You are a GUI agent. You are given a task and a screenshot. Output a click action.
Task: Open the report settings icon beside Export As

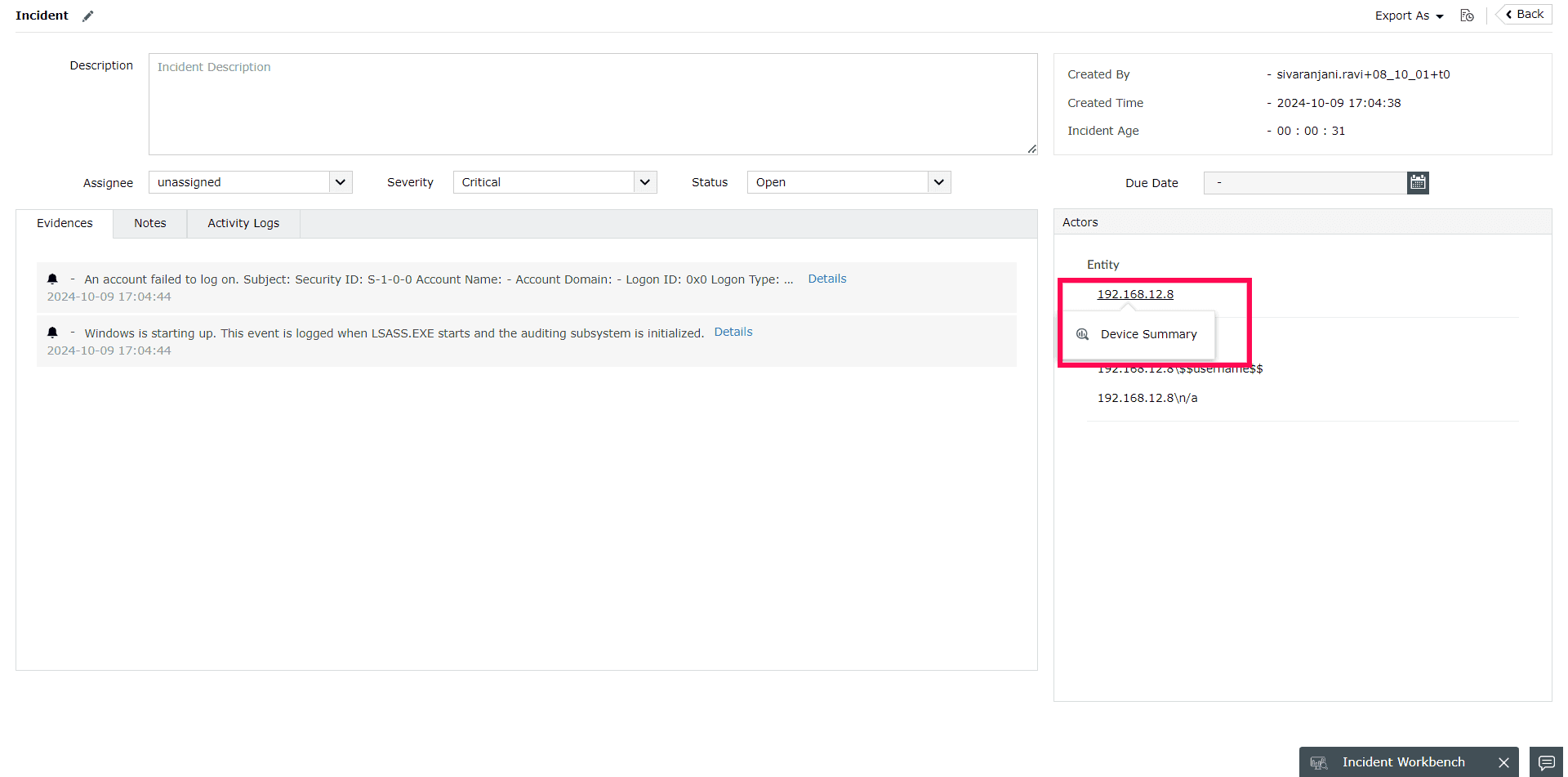pyautogui.click(x=1467, y=16)
